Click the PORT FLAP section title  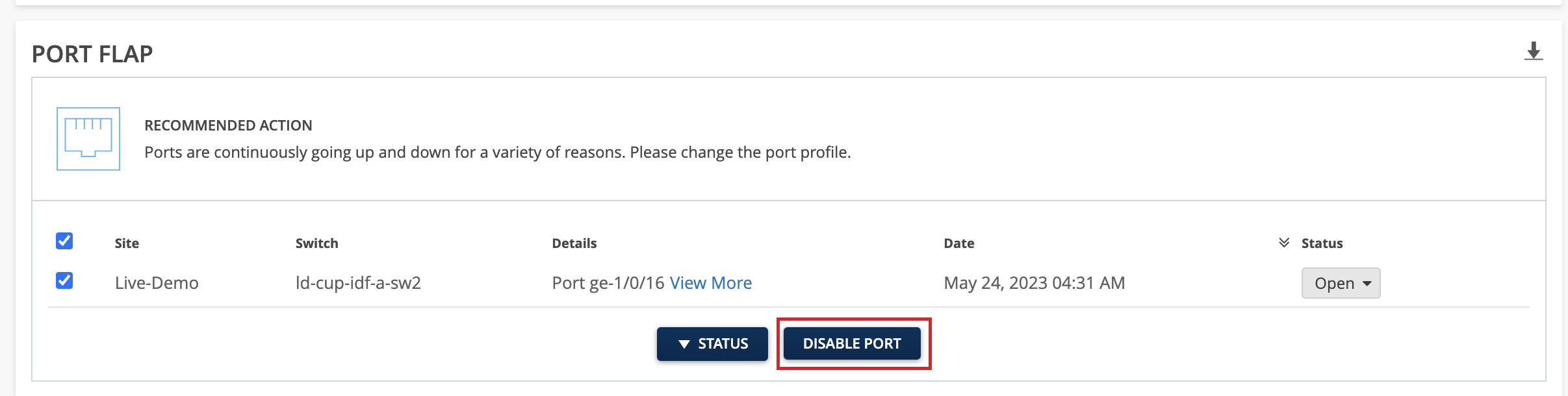[92, 54]
